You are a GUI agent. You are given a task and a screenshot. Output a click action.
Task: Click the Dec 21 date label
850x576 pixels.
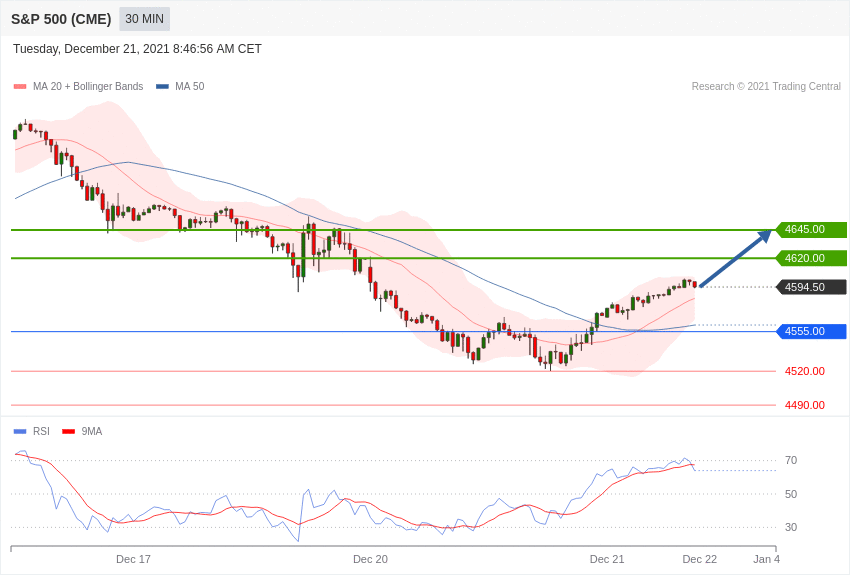point(607,559)
